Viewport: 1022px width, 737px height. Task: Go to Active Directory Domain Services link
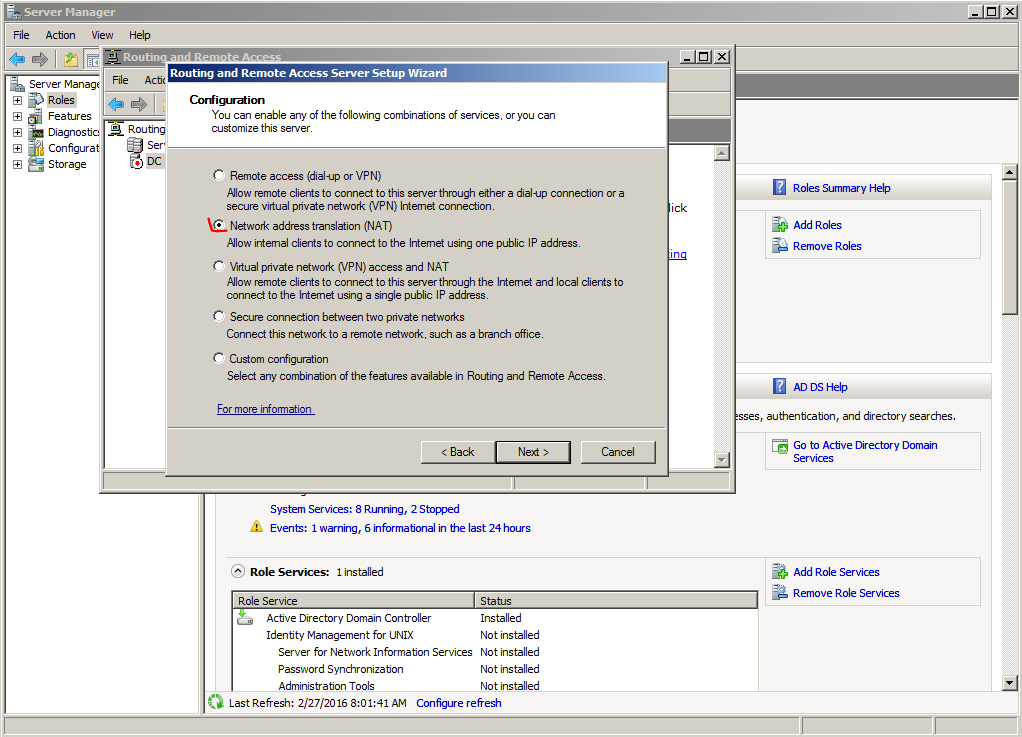coord(865,452)
